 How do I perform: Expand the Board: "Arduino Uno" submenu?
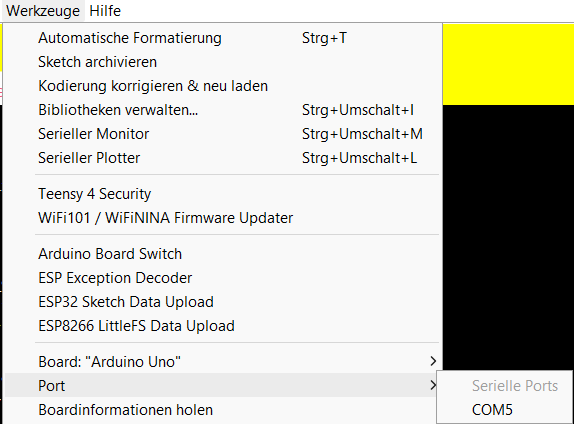(x=223, y=362)
